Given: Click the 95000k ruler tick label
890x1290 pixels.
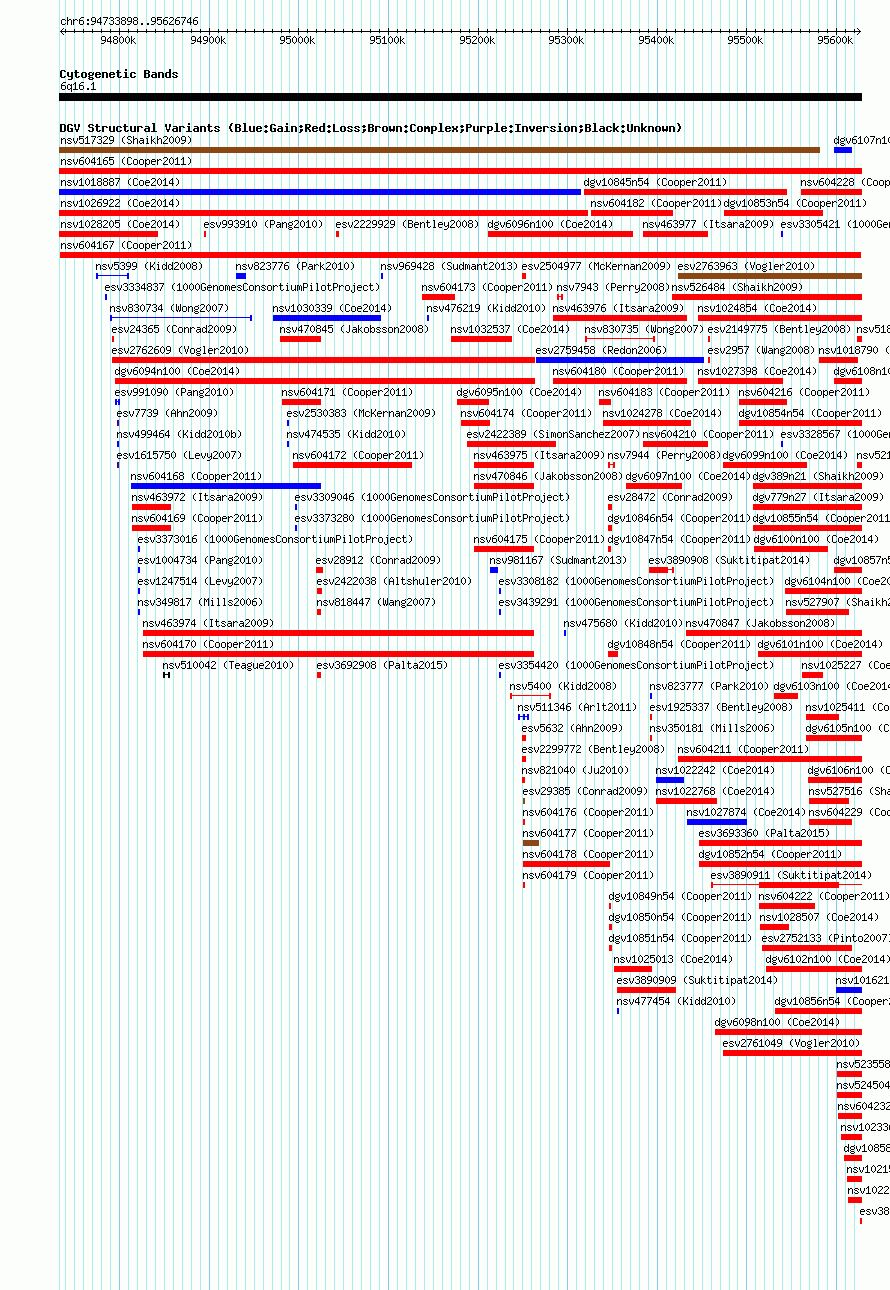Looking at the screenshot, I should (x=297, y=41).
